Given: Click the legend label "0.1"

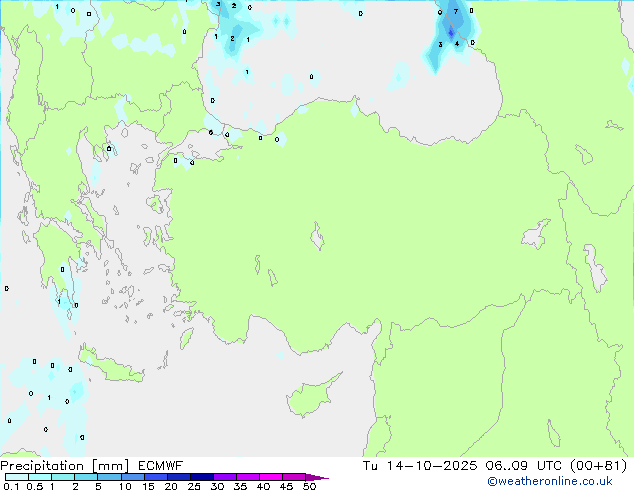Looking at the screenshot, I should point(11,486).
